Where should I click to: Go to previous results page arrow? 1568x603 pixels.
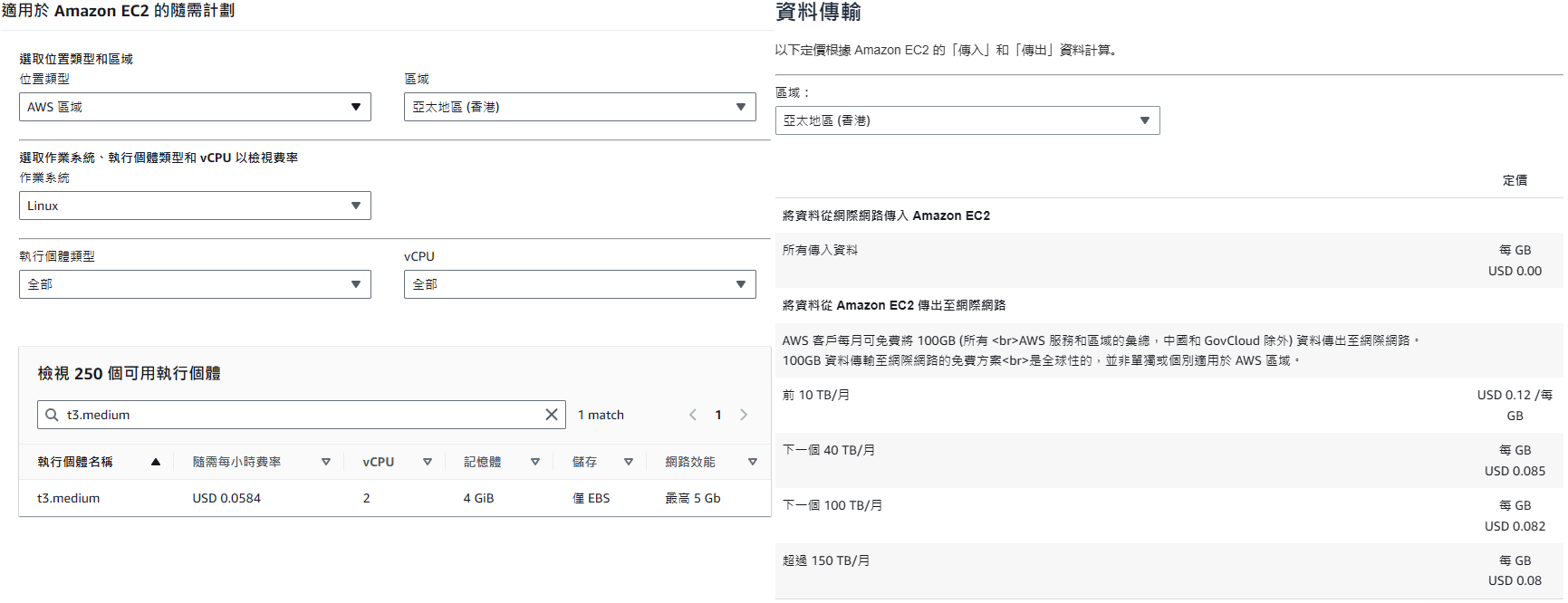click(693, 415)
